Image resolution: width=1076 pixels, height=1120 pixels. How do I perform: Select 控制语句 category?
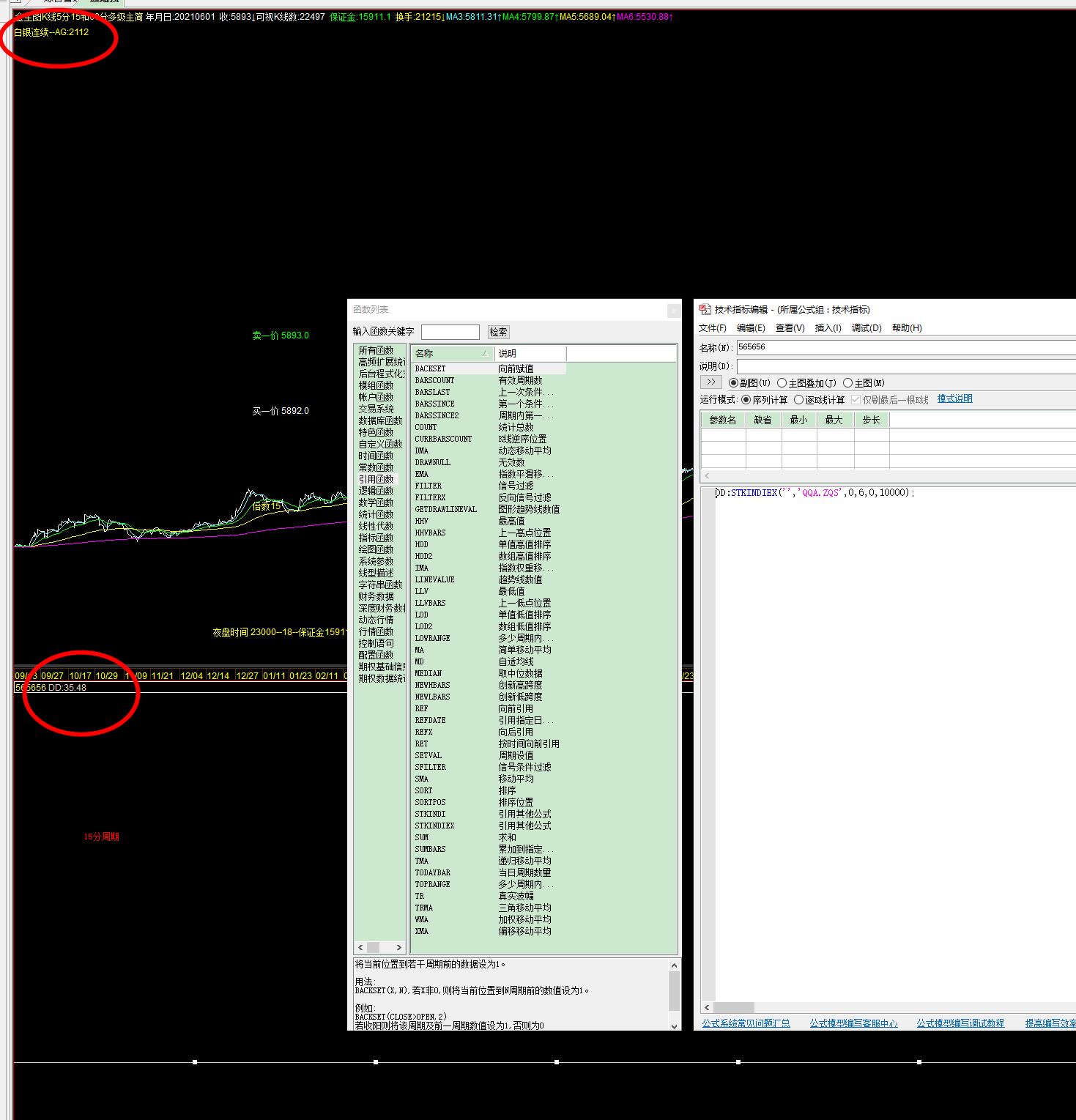[x=376, y=644]
